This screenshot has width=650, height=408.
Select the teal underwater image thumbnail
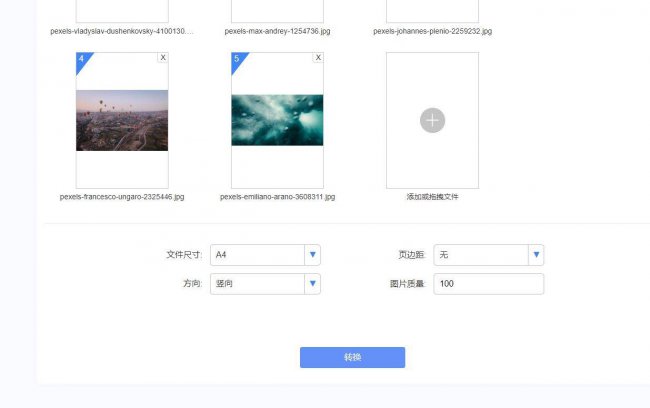coord(277,120)
